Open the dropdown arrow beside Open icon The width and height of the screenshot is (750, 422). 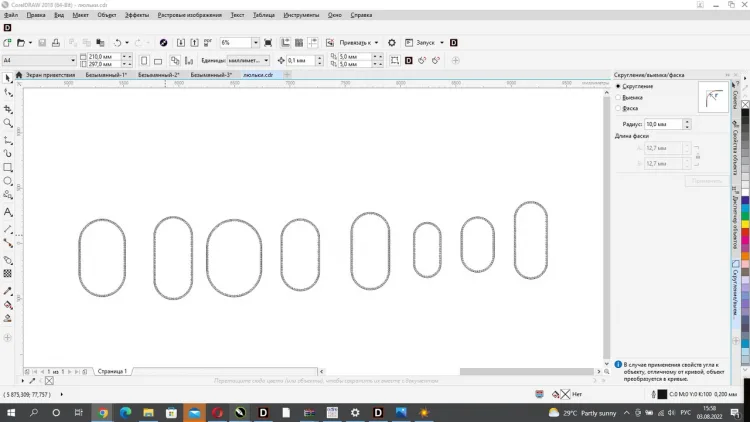[x=30, y=43]
